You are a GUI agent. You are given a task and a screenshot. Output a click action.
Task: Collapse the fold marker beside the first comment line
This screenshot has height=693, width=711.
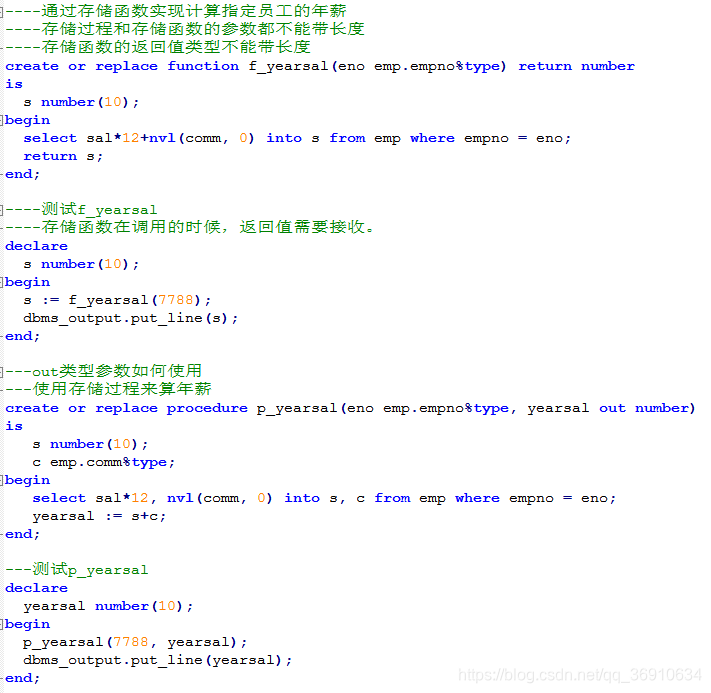coord(2,12)
